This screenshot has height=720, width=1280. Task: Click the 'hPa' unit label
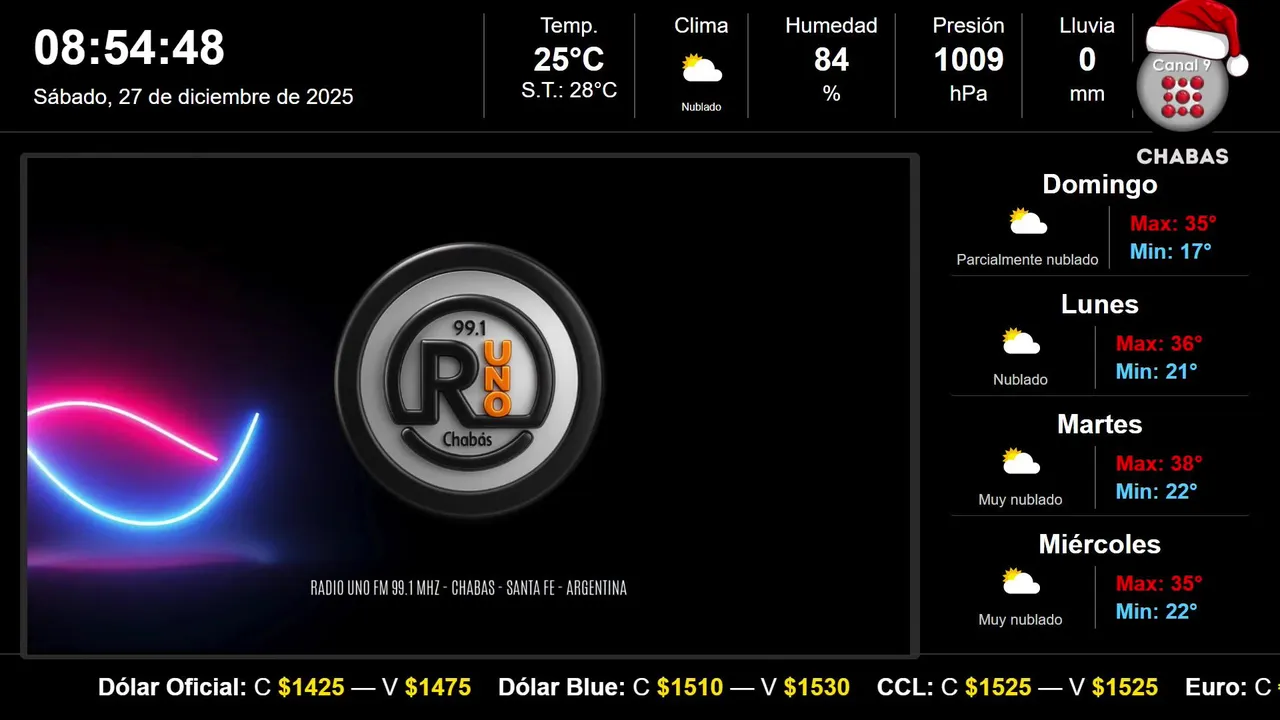pos(968,94)
